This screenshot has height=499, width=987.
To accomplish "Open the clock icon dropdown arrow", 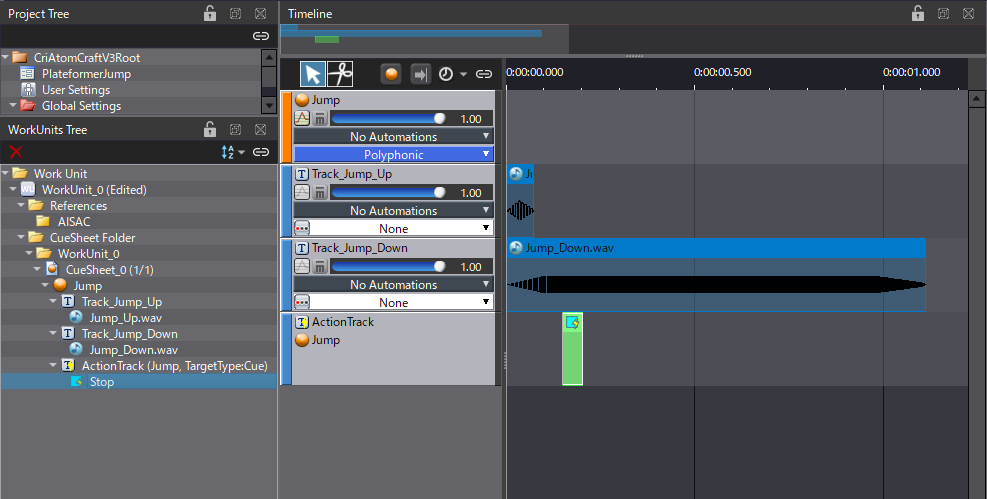I will pyautogui.click(x=463, y=74).
